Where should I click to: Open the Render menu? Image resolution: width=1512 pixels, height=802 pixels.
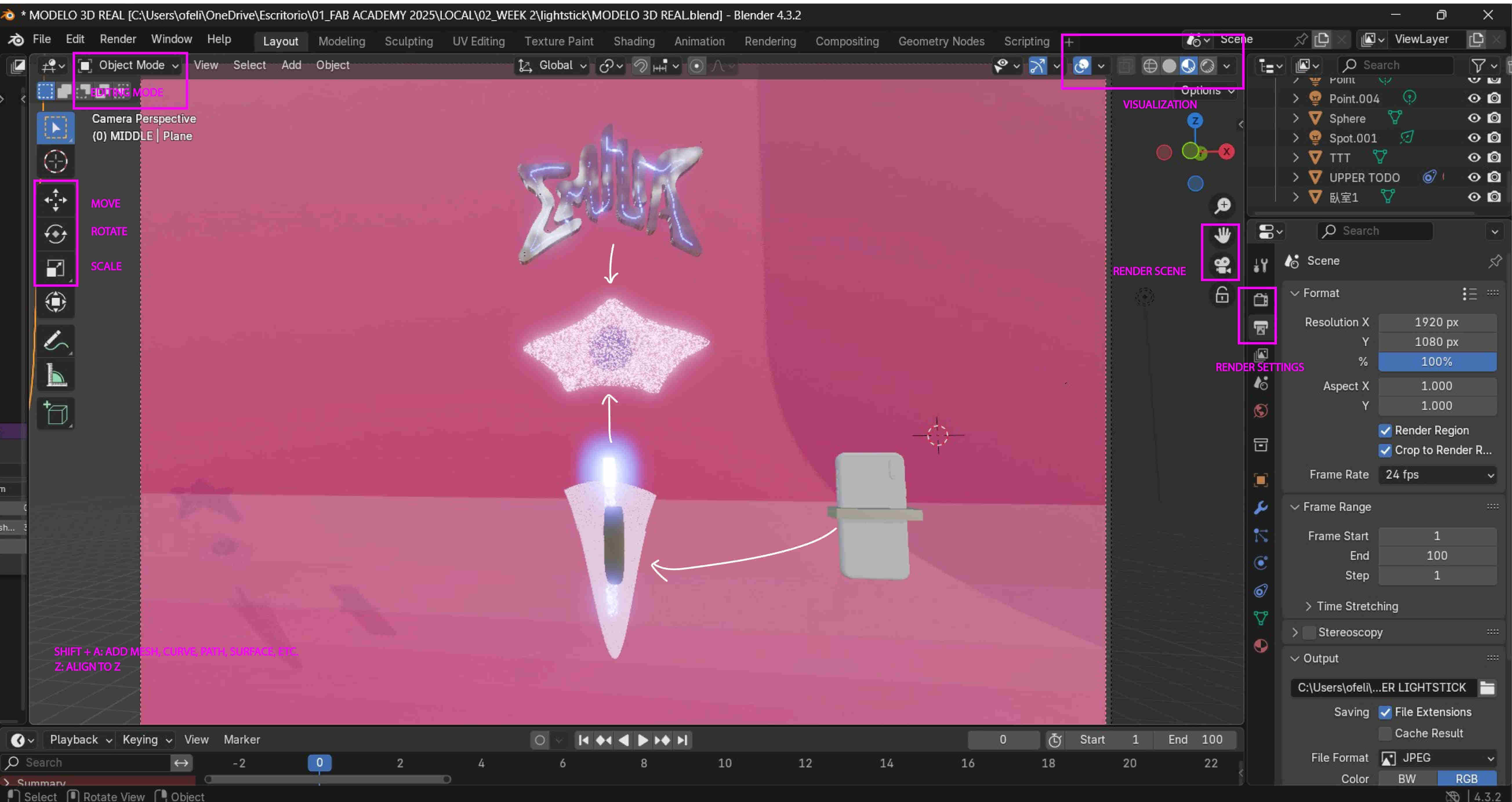coord(117,39)
